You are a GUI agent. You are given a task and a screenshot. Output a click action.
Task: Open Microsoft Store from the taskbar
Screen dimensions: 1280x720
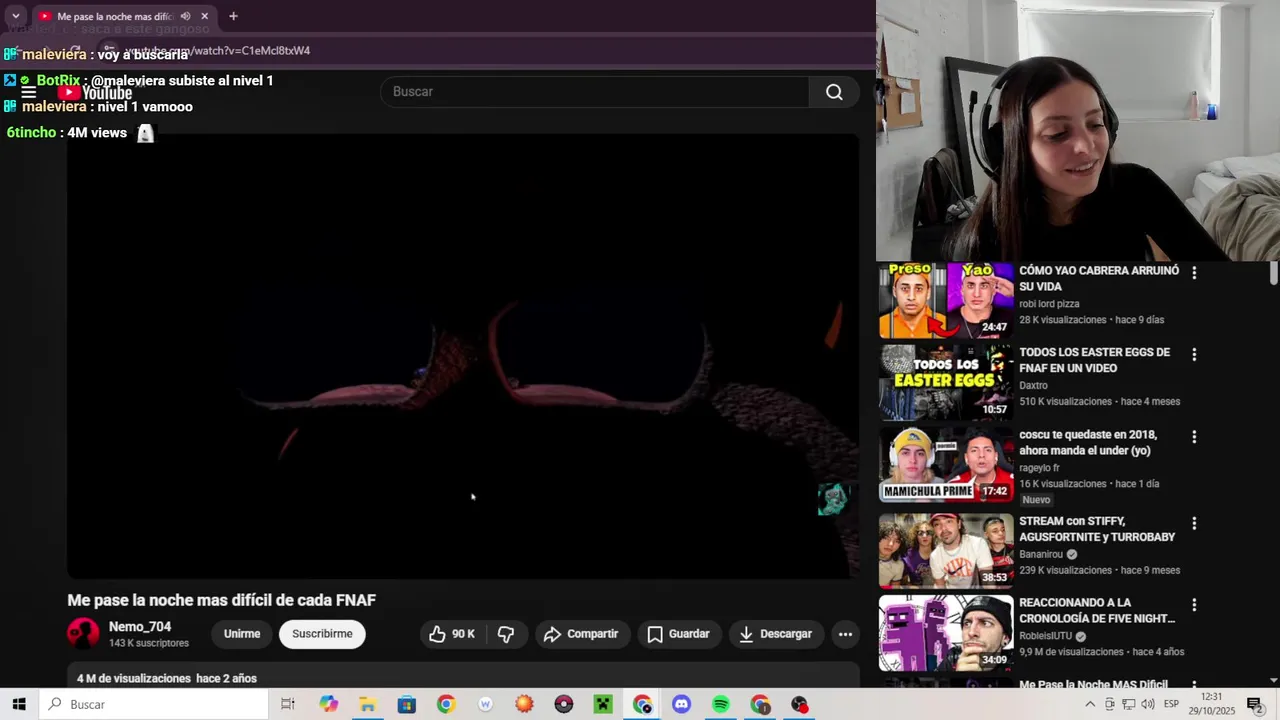coord(406,704)
